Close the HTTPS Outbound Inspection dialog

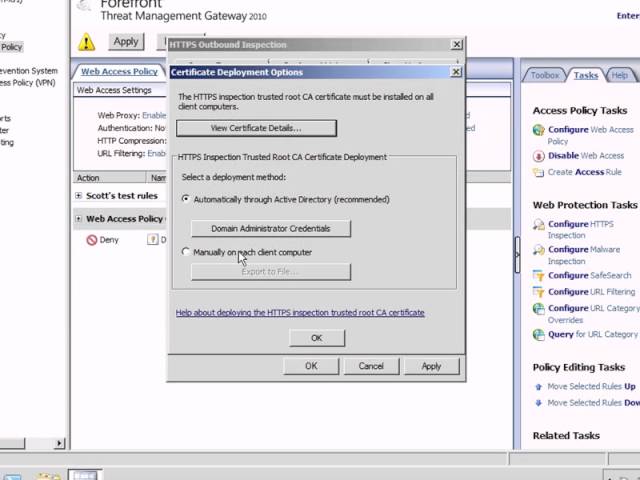point(456,44)
